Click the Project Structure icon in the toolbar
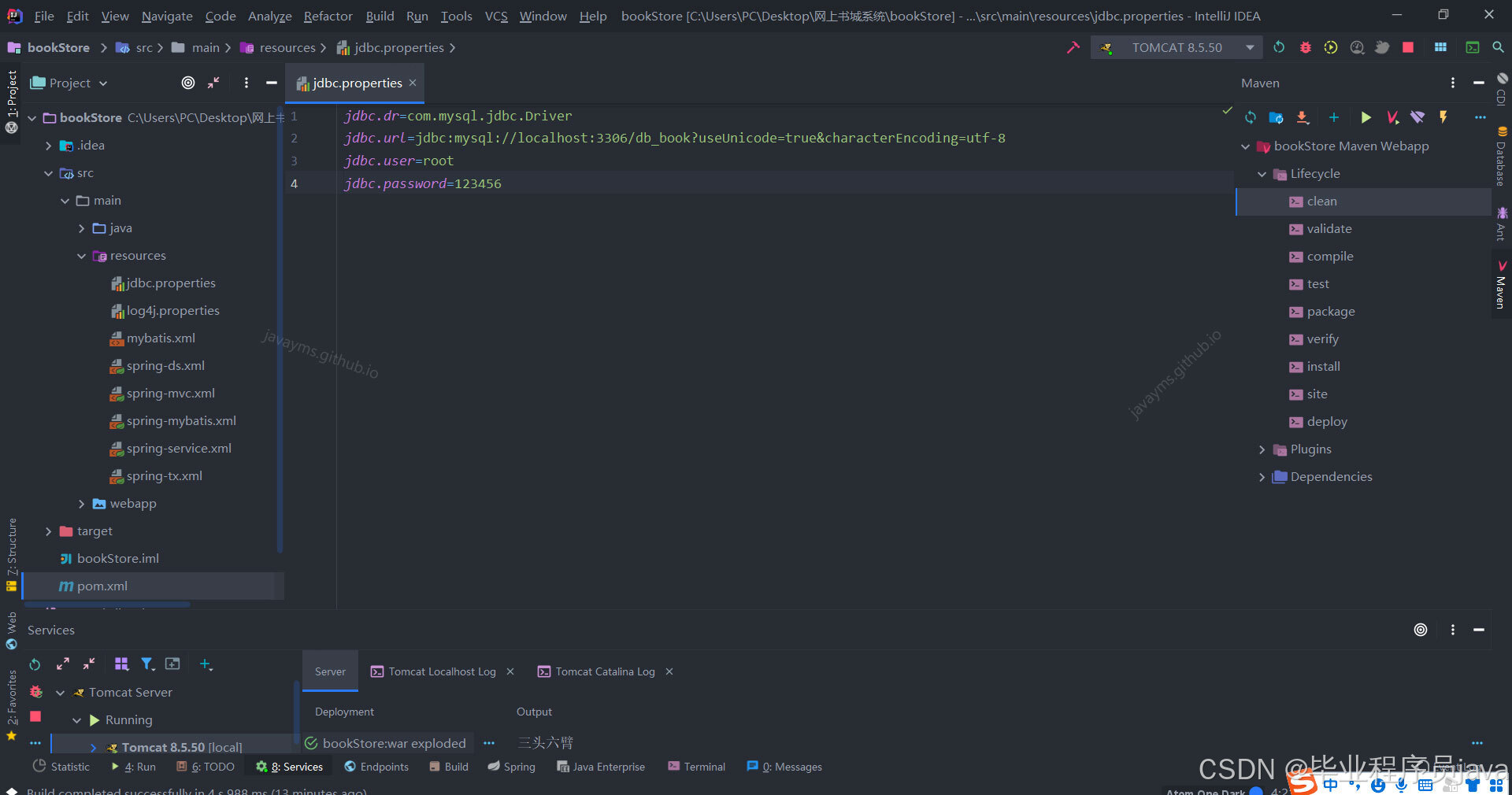This screenshot has width=1512, height=795. 1440,48
